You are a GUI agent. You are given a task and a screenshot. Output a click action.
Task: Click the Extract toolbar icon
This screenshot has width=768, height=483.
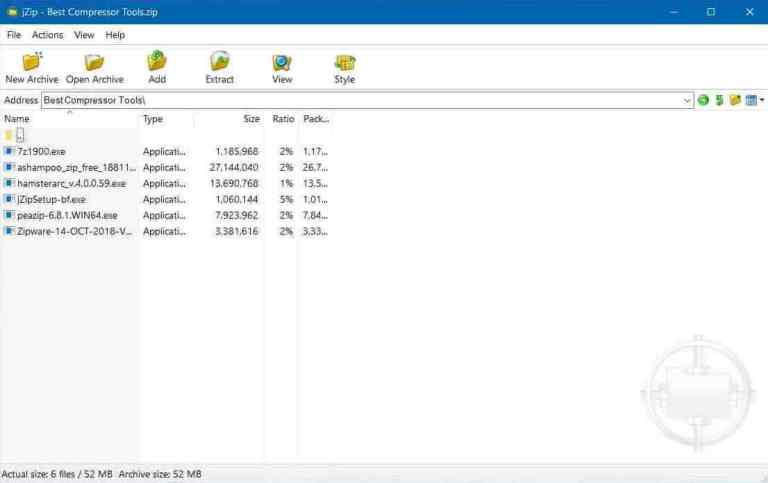coord(219,61)
